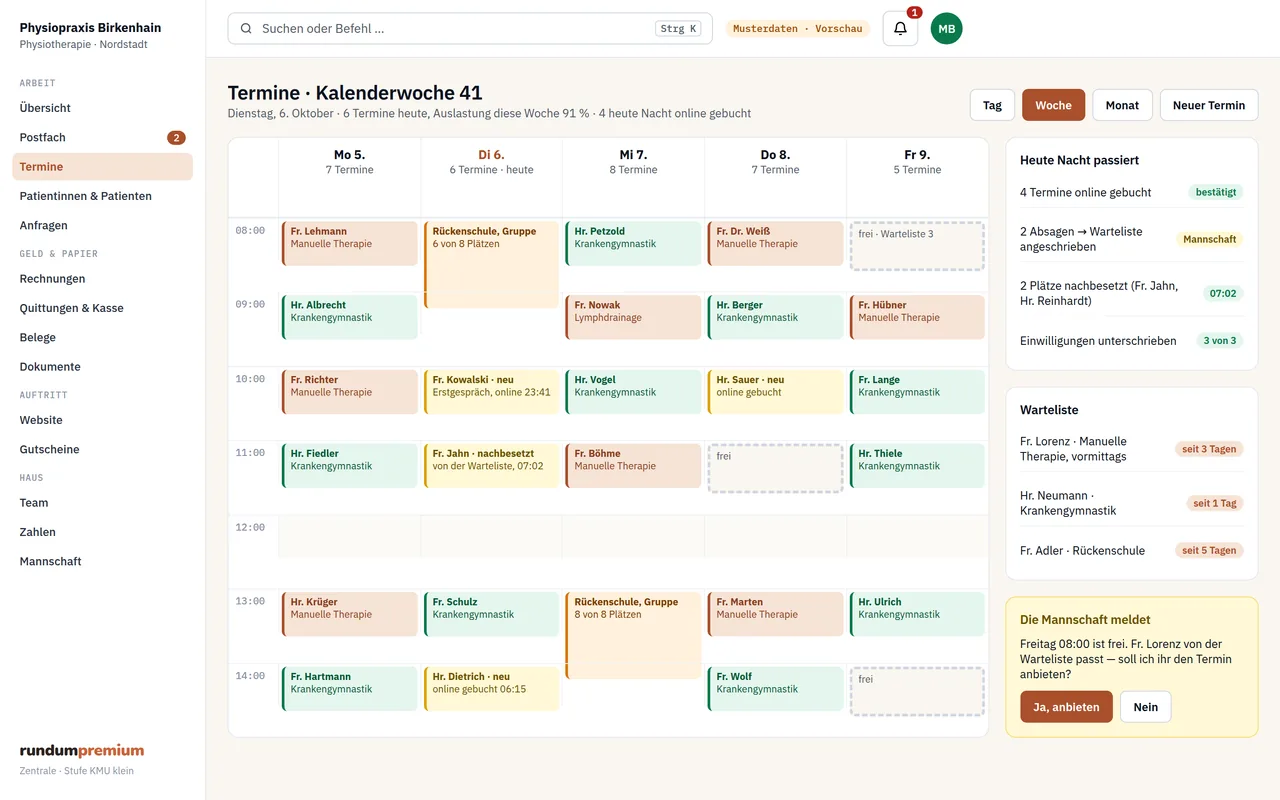Switch to Woche view
The height and width of the screenshot is (800, 1280).
coord(1053,105)
